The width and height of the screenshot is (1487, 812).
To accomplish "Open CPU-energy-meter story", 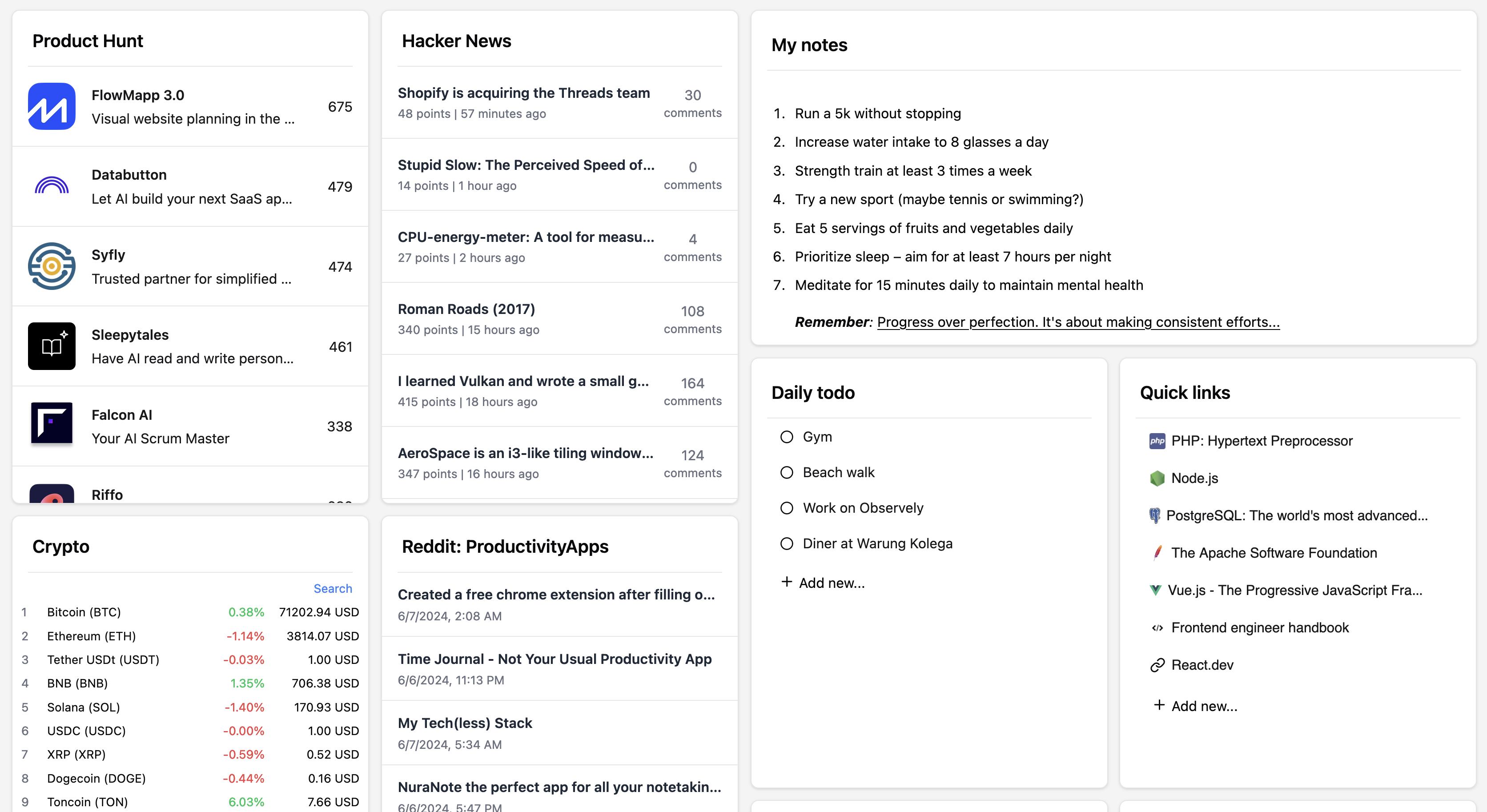I will coord(526,237).
